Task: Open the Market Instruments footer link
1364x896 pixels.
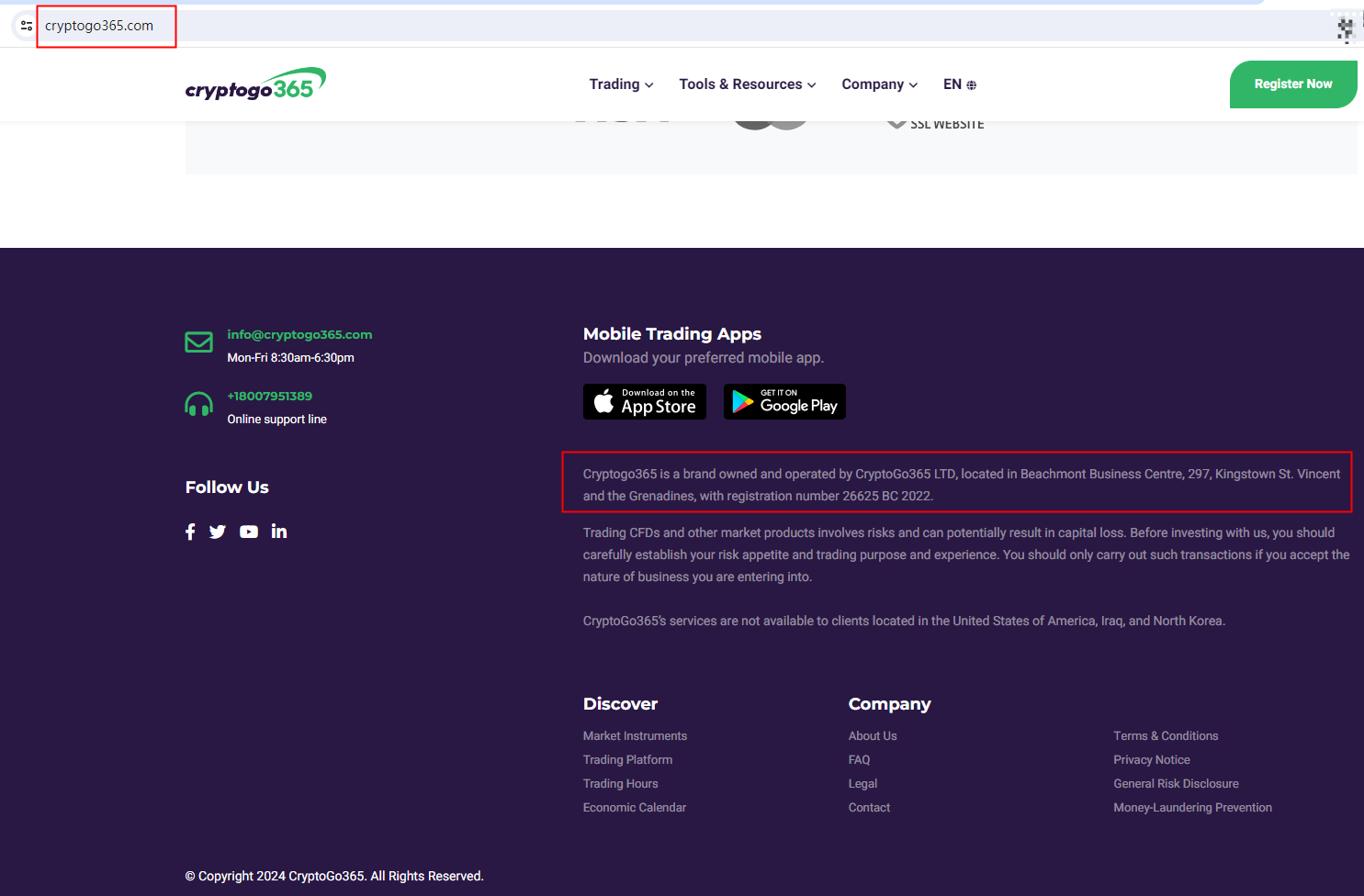Action: tap(635, 736)
